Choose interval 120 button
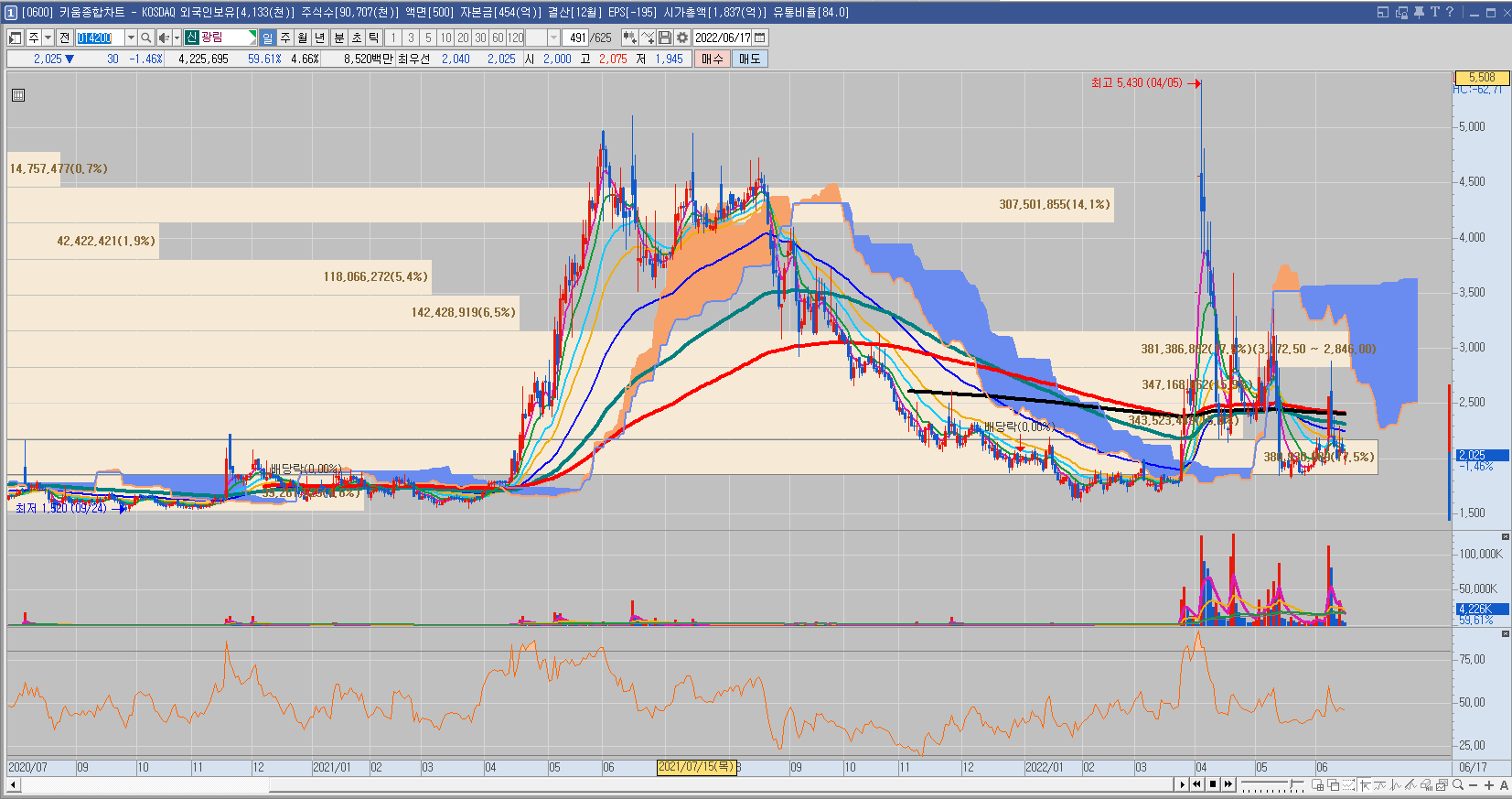Image resolution: width=1512 pixels, height=799 pixels. point(516,38)
